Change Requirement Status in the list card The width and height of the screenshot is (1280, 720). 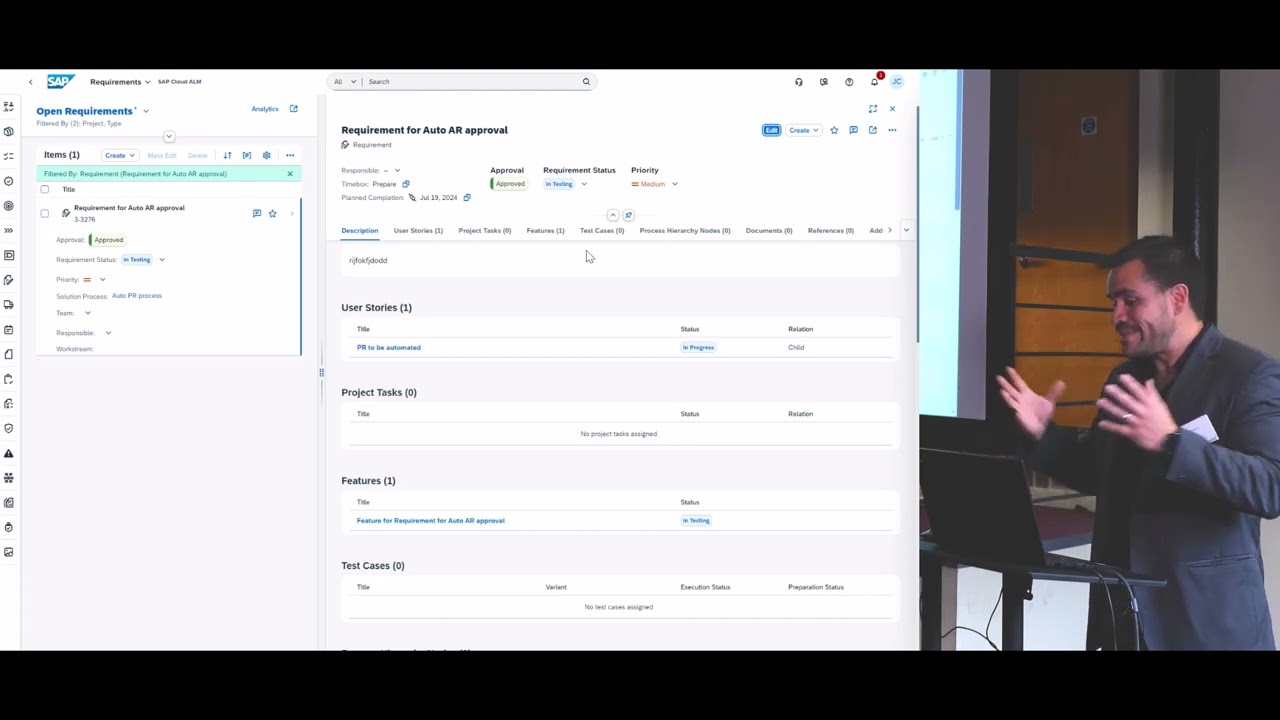[162, 260]
